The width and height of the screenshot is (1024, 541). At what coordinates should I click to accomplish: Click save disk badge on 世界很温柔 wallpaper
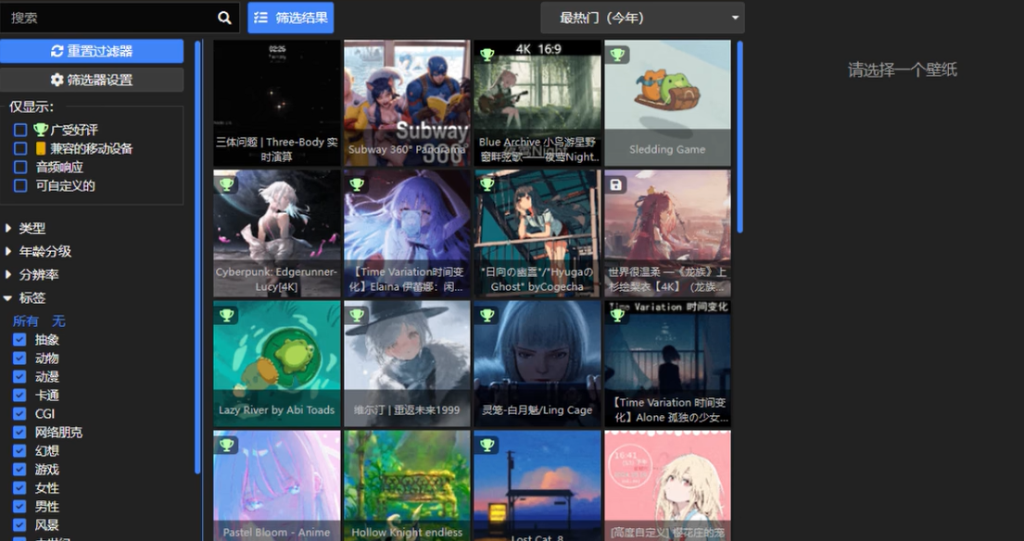pyautogui.click(x=617, y=185)
